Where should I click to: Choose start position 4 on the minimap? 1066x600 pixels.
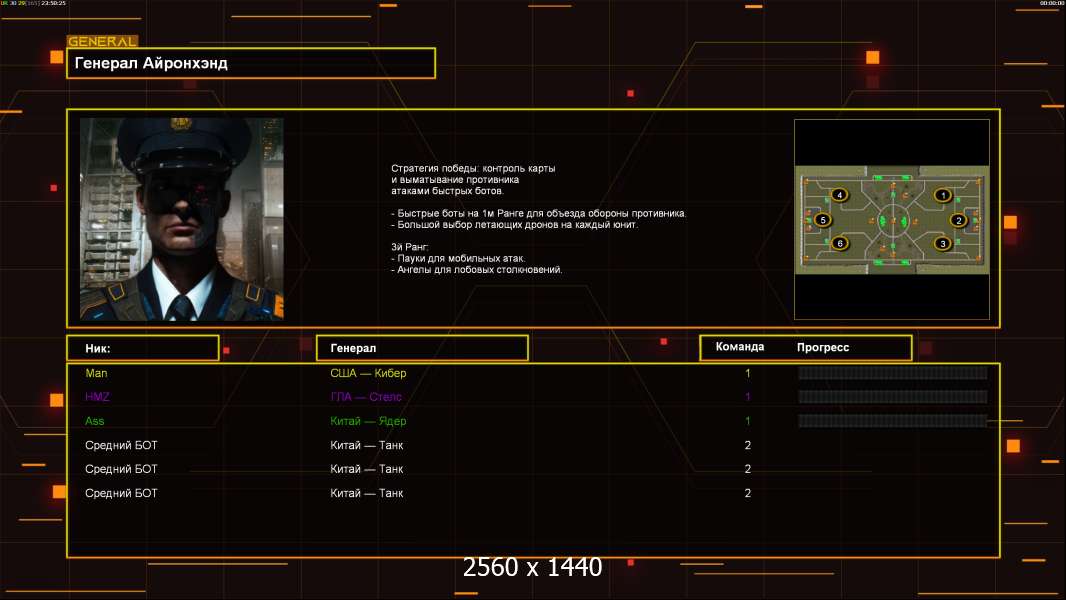[839, 195]
